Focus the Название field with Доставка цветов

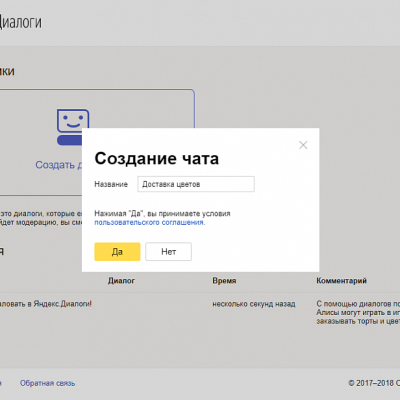(196, 184)
